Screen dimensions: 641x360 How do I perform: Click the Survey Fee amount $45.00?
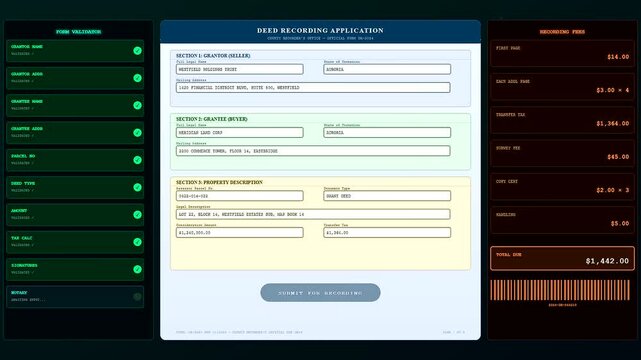618,157
